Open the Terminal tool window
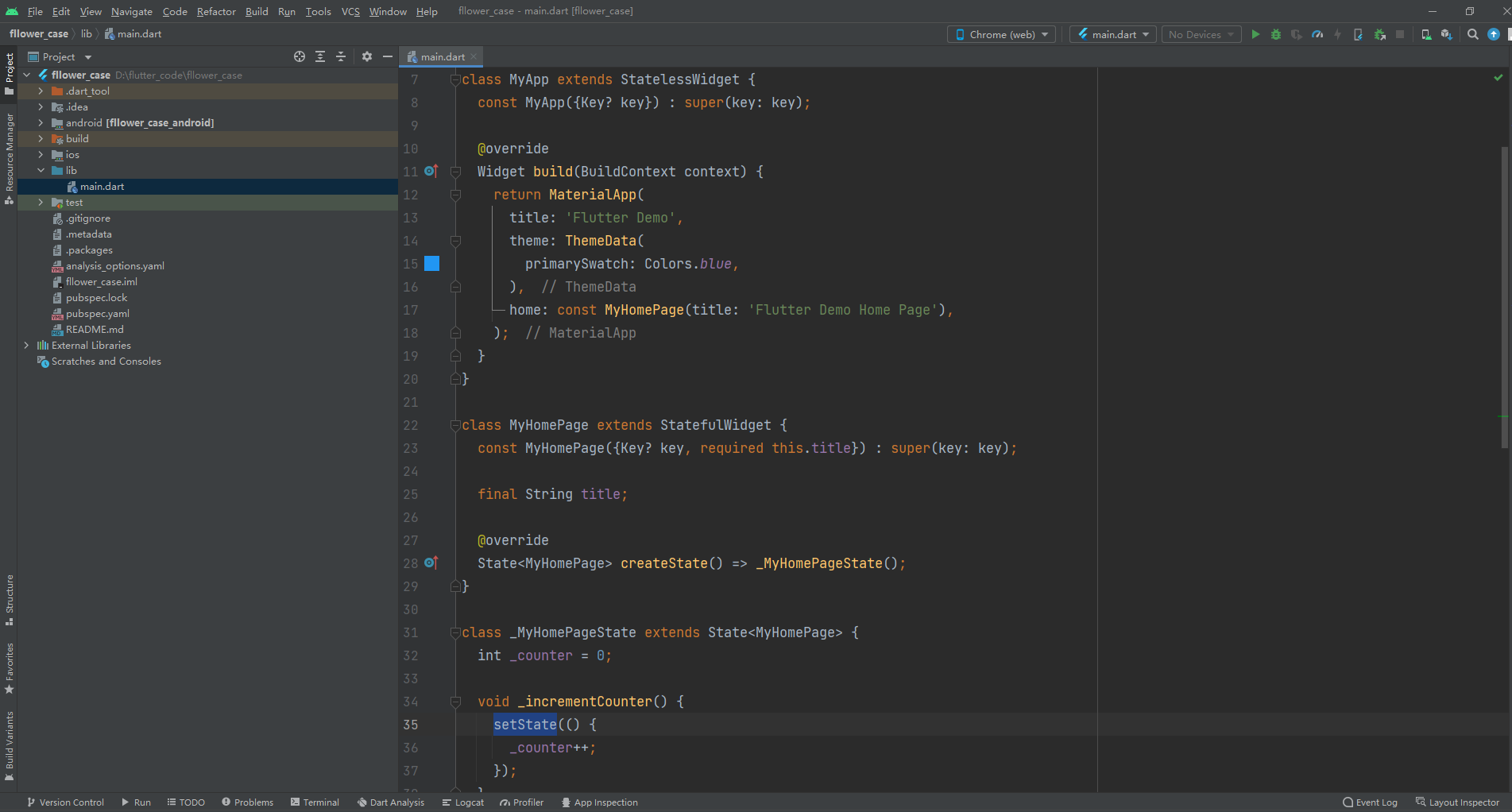The image size is (1512, 812). pos(315,802)
